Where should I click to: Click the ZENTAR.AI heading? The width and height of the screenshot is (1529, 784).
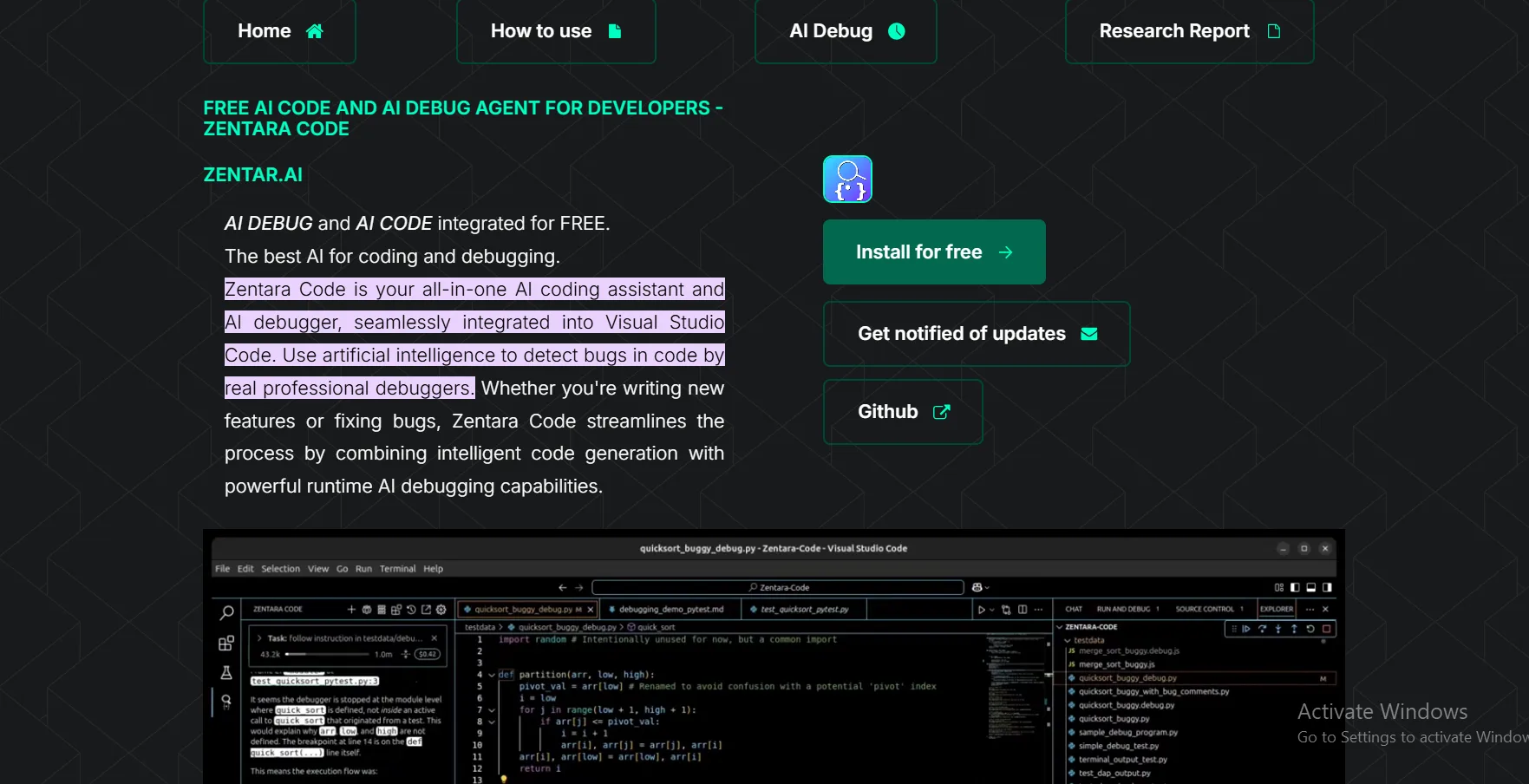pyautogui.click(x=252, y=174)
